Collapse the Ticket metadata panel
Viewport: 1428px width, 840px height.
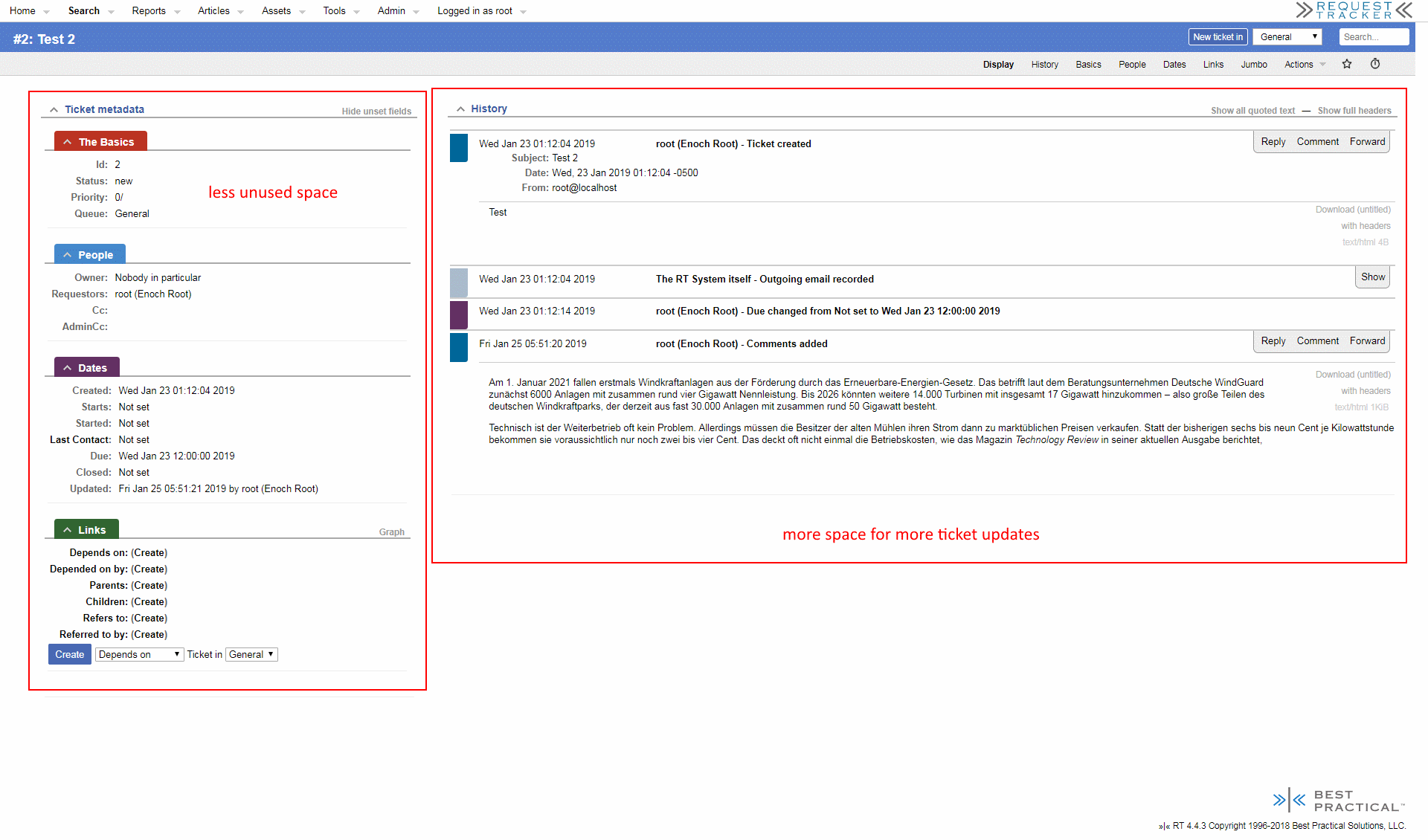pos(54,109)
